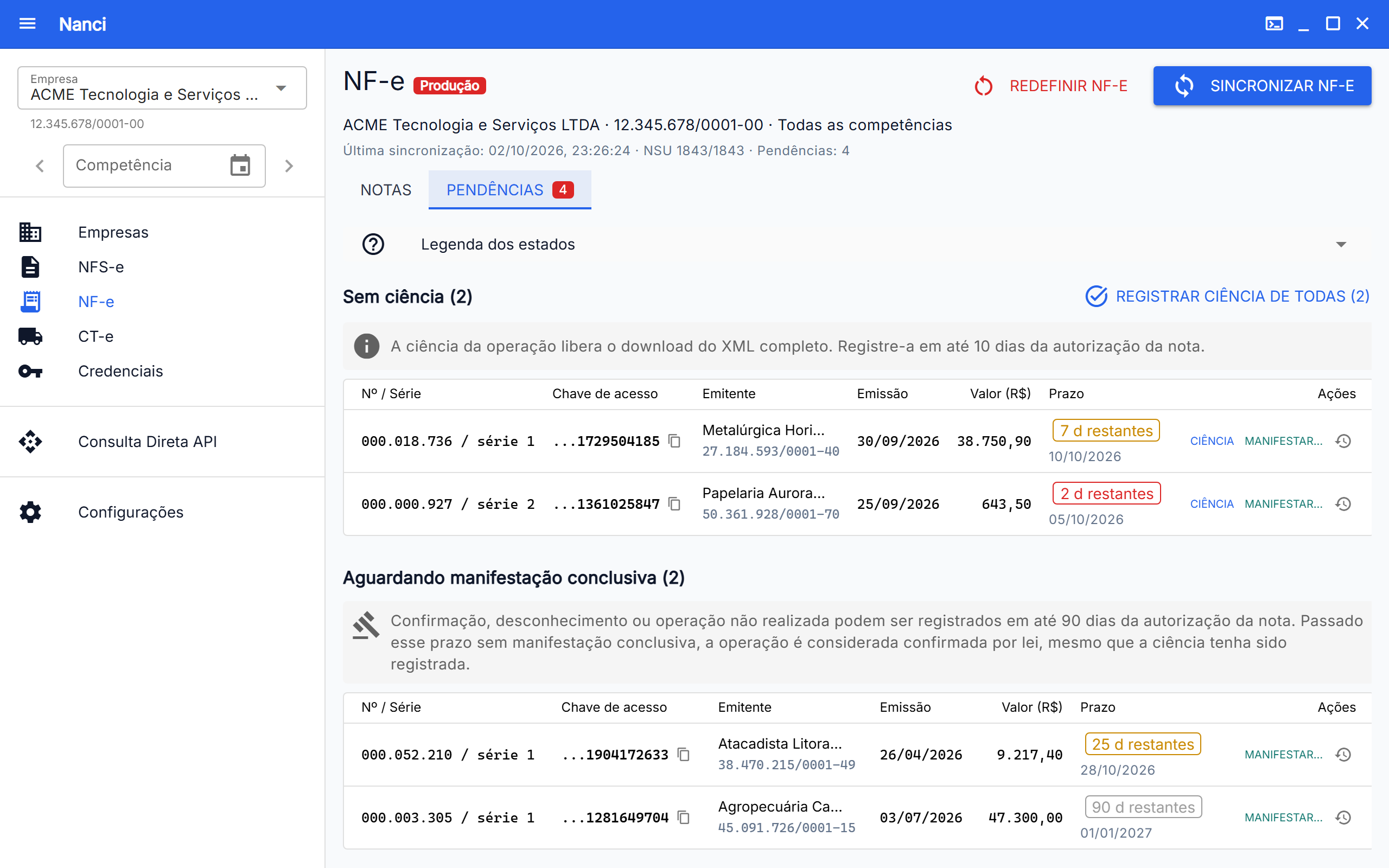The width and height of the screenshot is (1389, 868).
Task: Click the red Produção environment badge
Action: 449,86
